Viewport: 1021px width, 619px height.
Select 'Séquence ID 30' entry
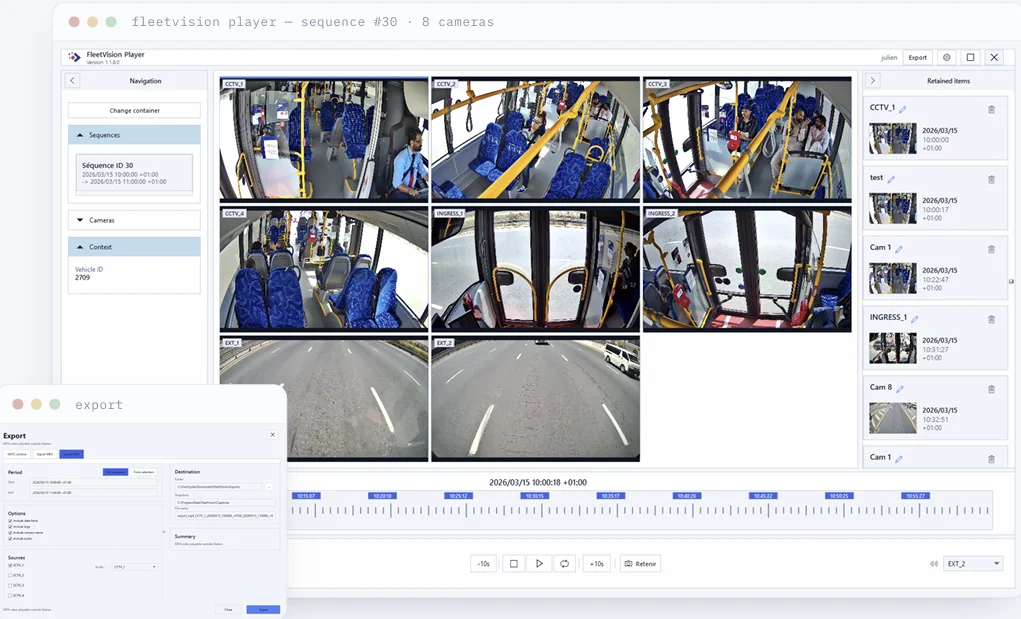tap(134, 172)
